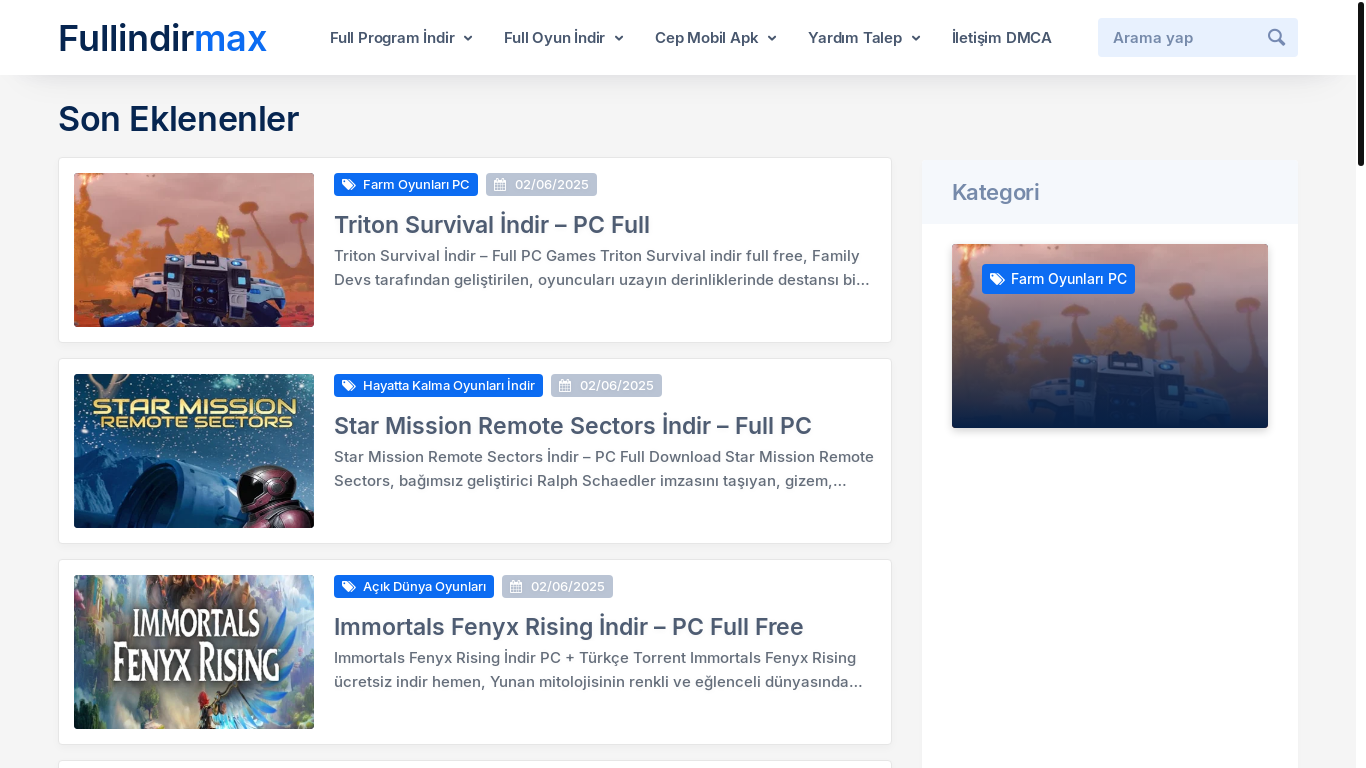The width and height of the screenshot is (1366, 768).
Task: Click Farm Oyunları PC category badge in Triton post
Action: point(406,185)
